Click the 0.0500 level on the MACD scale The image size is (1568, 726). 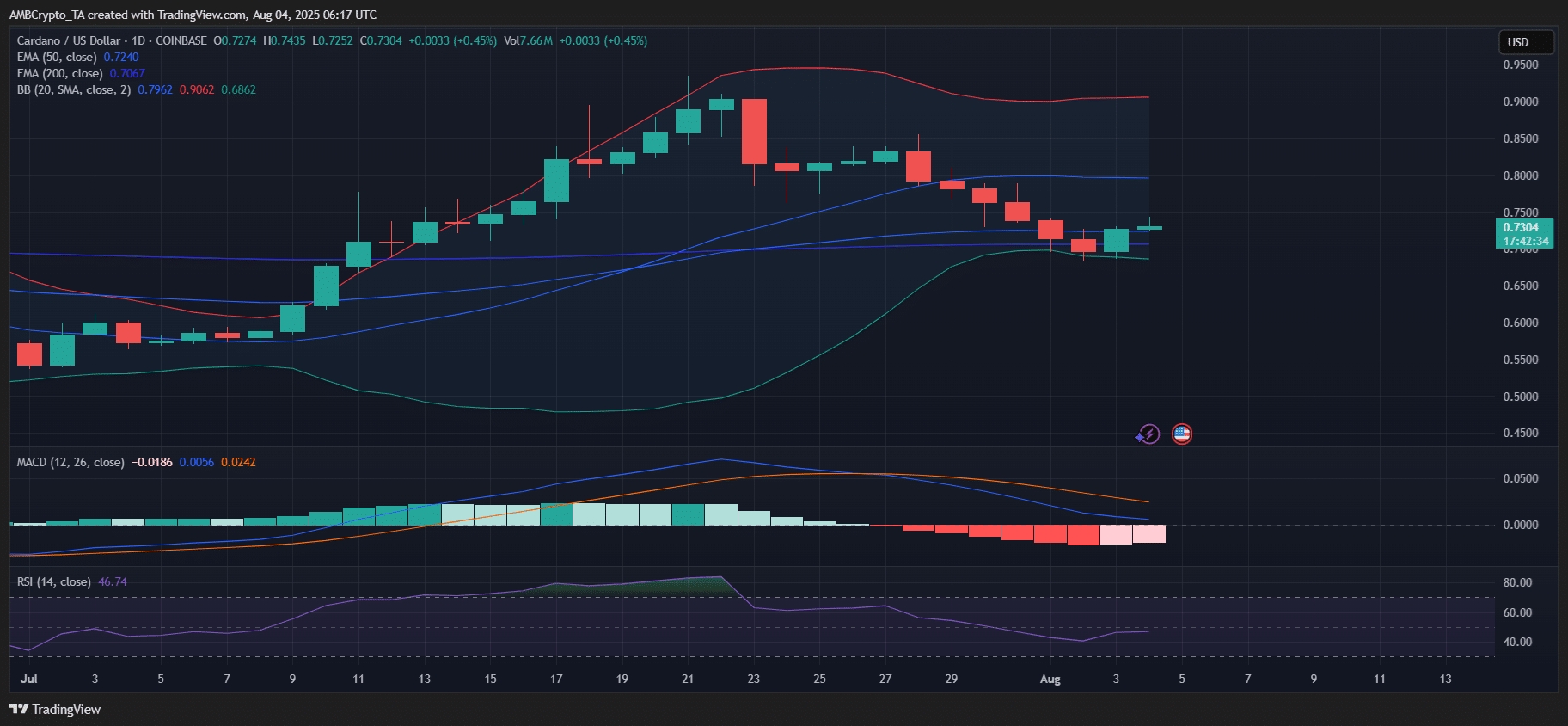[x=1520, y=478]
